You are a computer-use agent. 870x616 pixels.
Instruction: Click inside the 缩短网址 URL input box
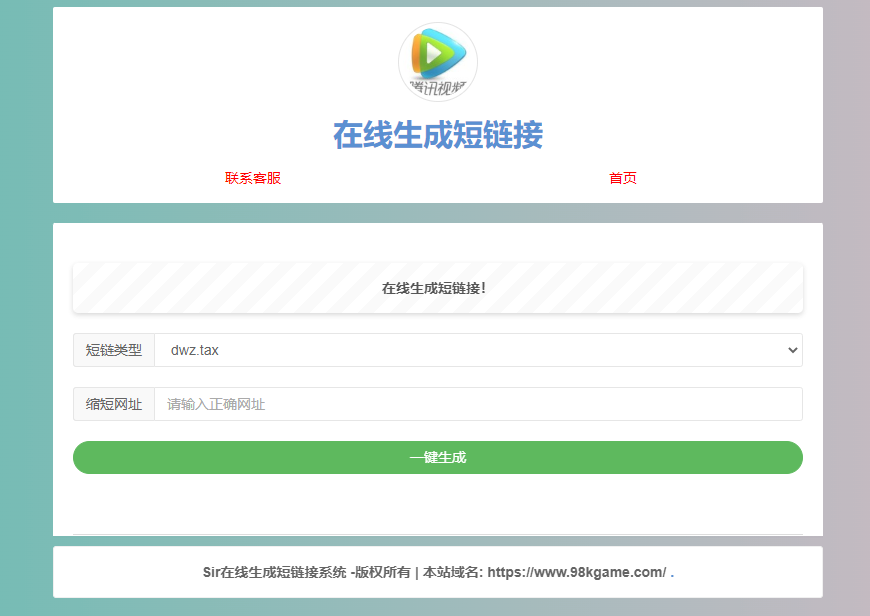[x=478, y=404]
